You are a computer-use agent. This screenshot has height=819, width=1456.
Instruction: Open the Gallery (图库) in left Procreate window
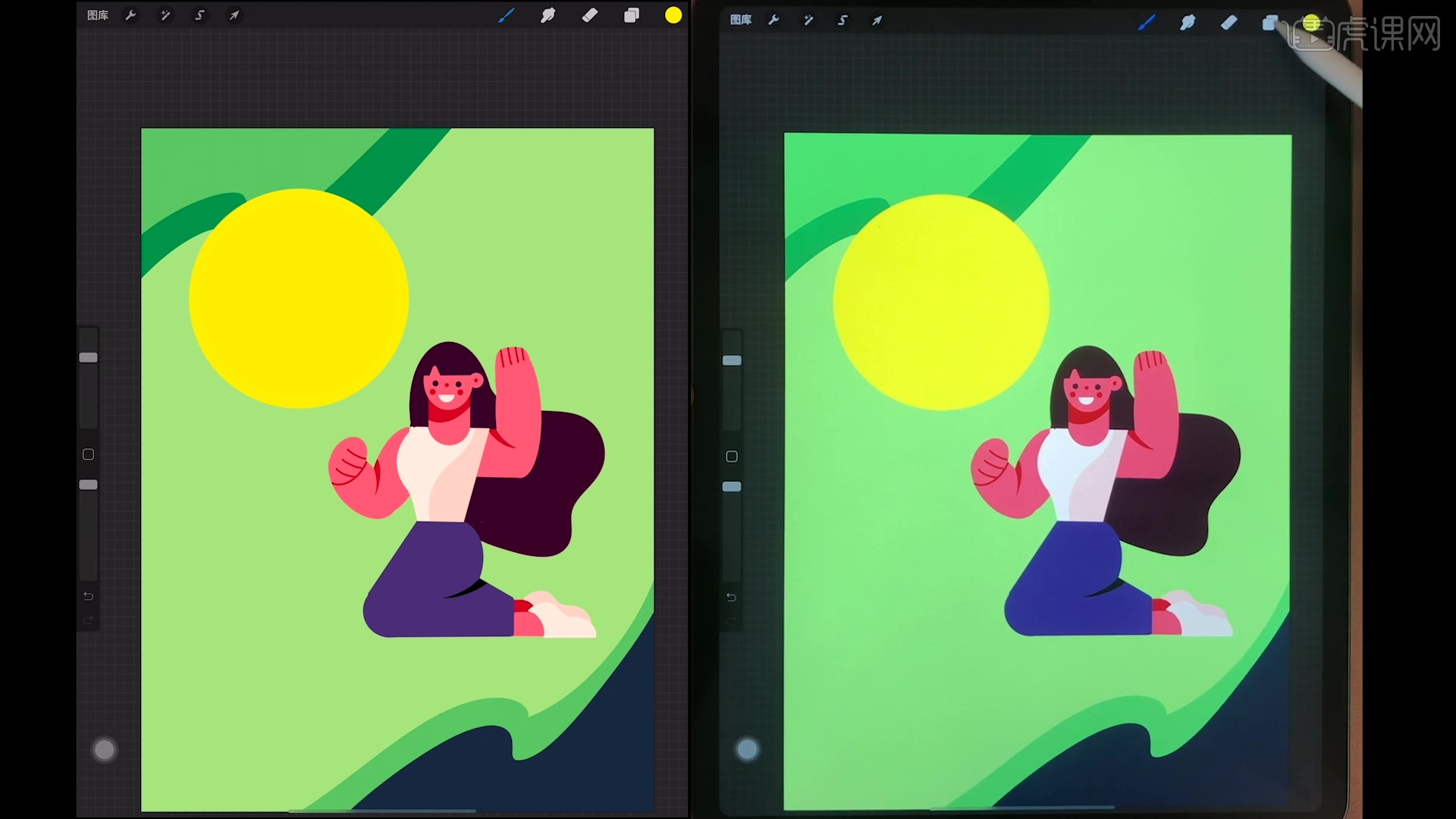click(98, 15)
